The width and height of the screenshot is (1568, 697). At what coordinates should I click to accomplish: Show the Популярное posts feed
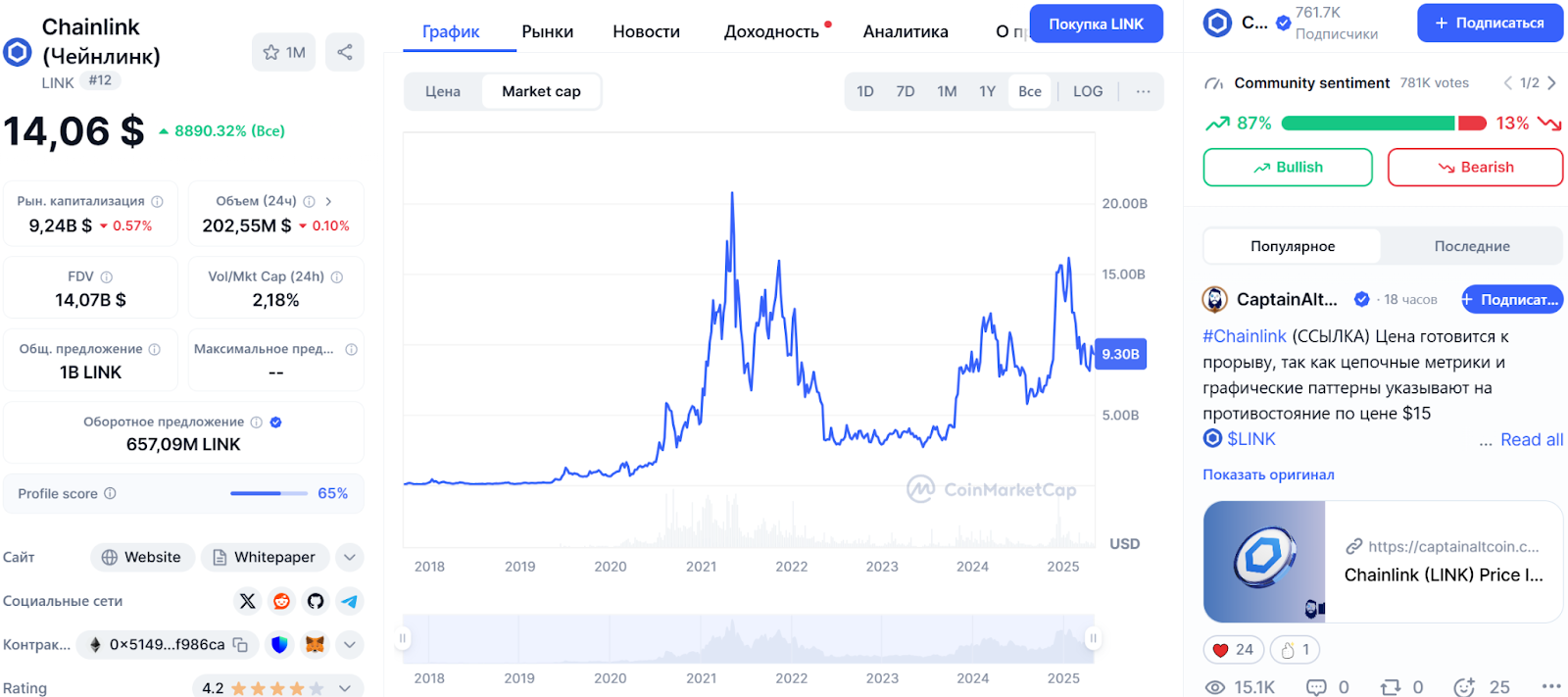click(1293, 246)
